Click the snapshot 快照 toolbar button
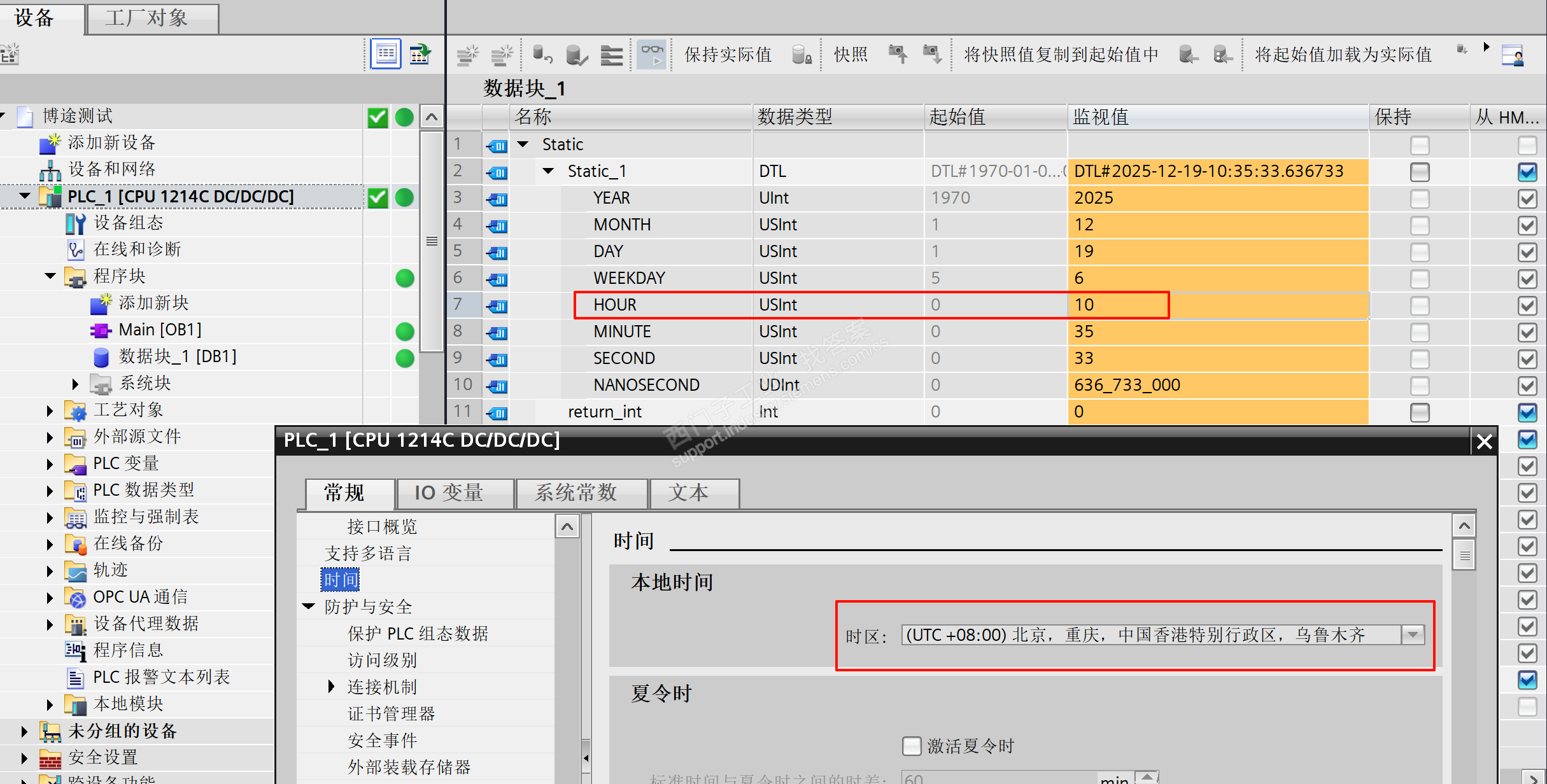Viewport: 1547px width, 784px height. pos(851,55)
